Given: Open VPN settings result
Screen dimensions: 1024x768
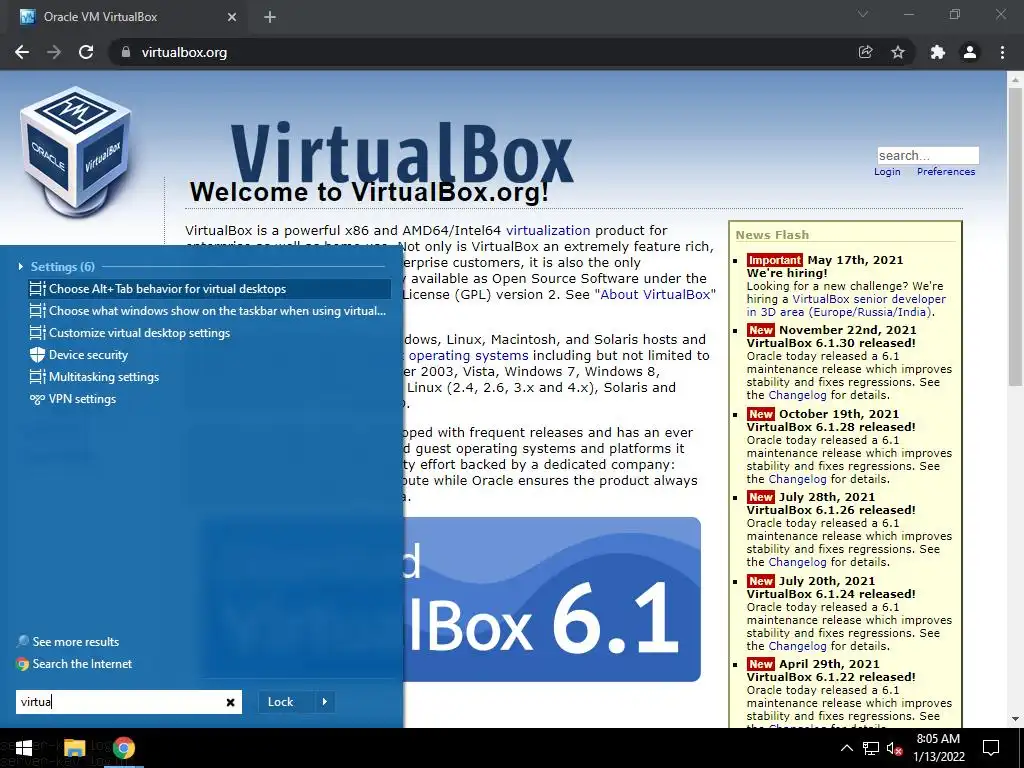Looking at the screenshot, I should (x=210, y=399).
